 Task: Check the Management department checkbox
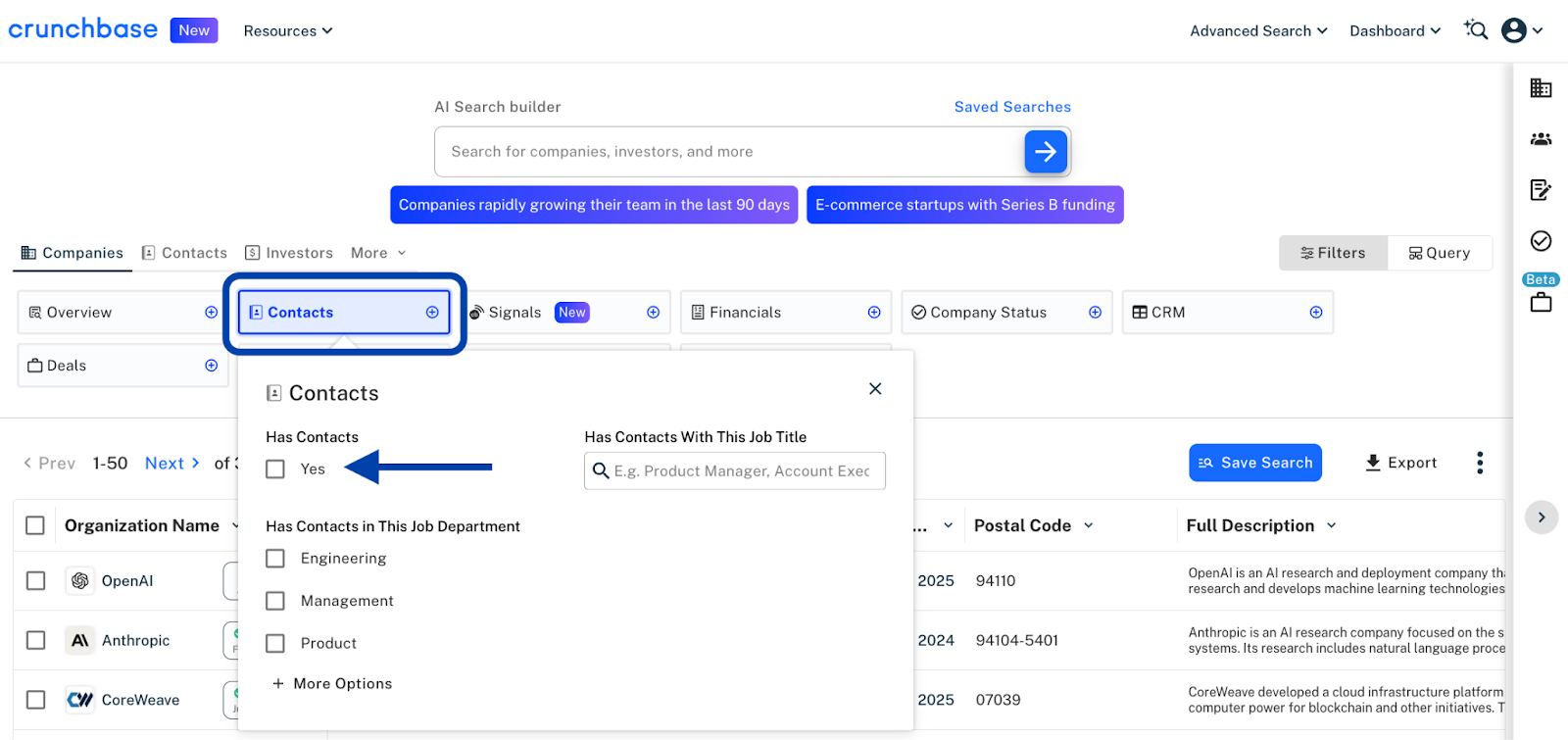pyautogui.click(x=275, y=601)
